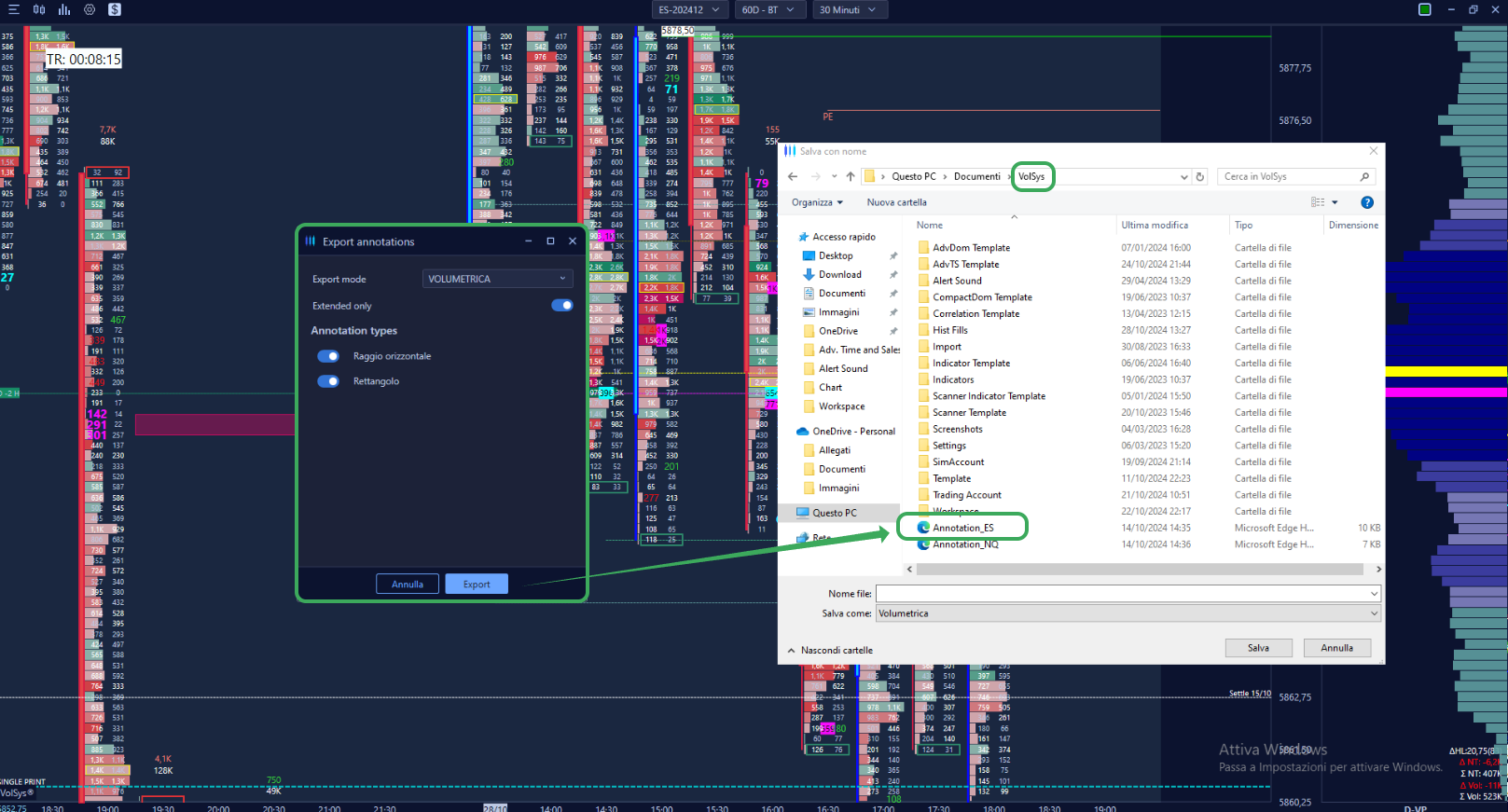The height and width of the screenshot is (812, 1508).
Task: Open the Download quick access folder
Action: [x=839, y=274]
